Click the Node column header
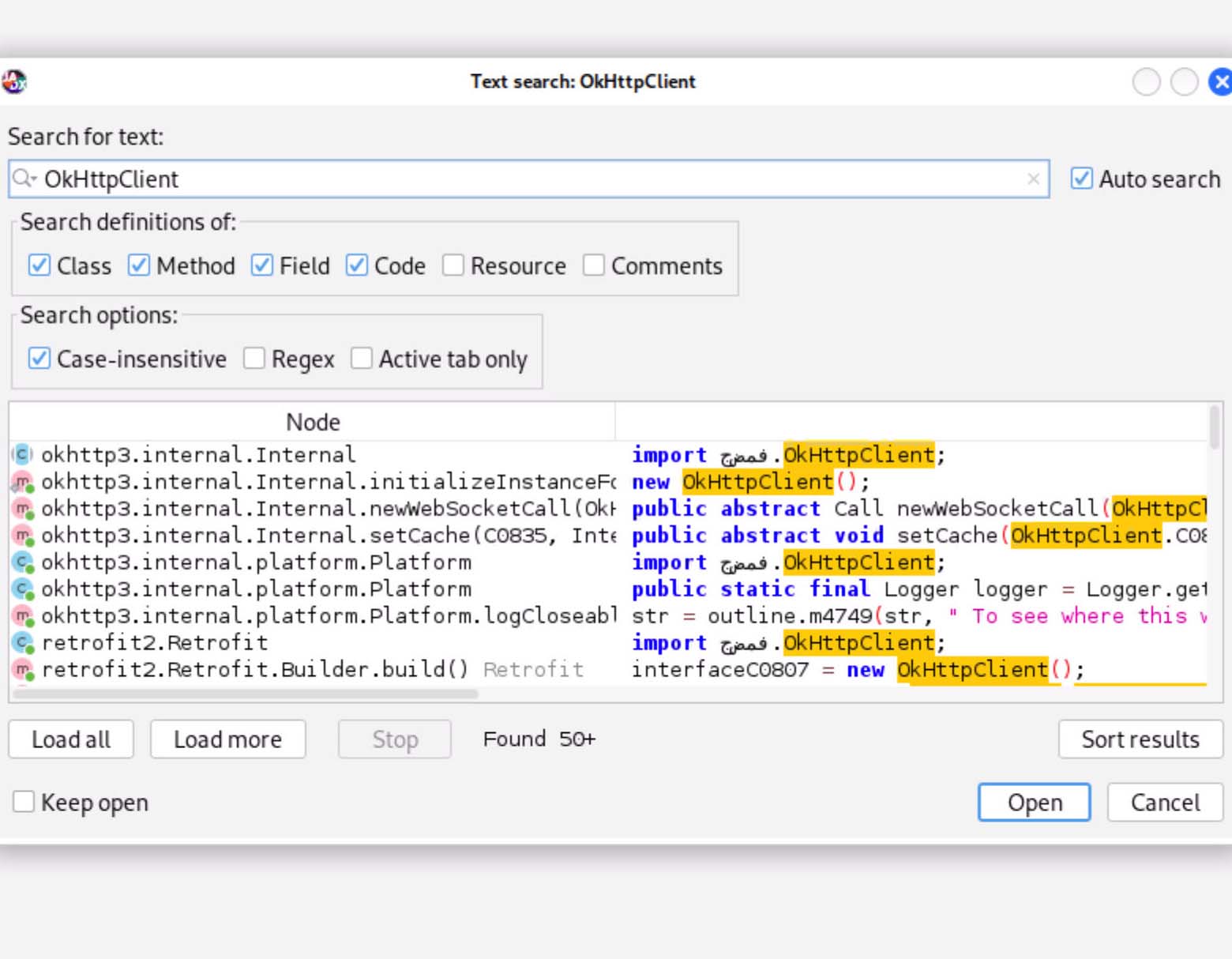 pos(313,422)
